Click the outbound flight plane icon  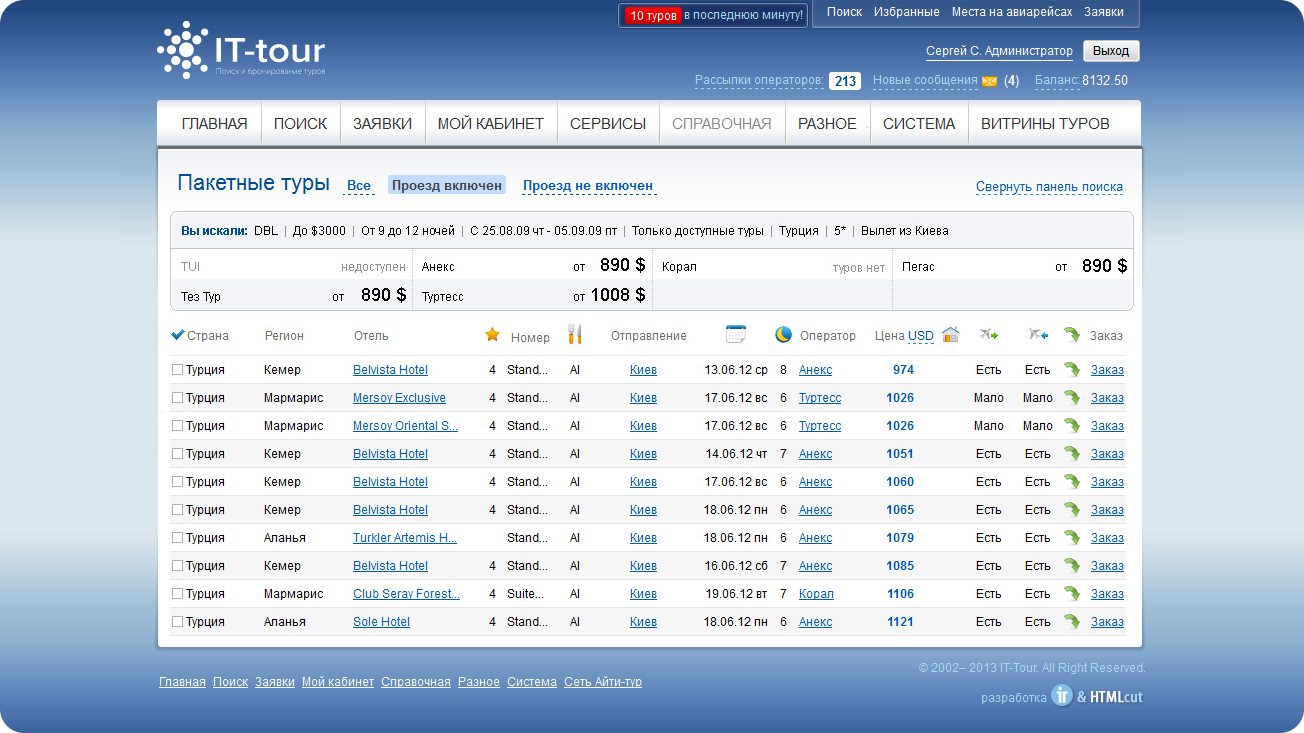pos(989,335)
